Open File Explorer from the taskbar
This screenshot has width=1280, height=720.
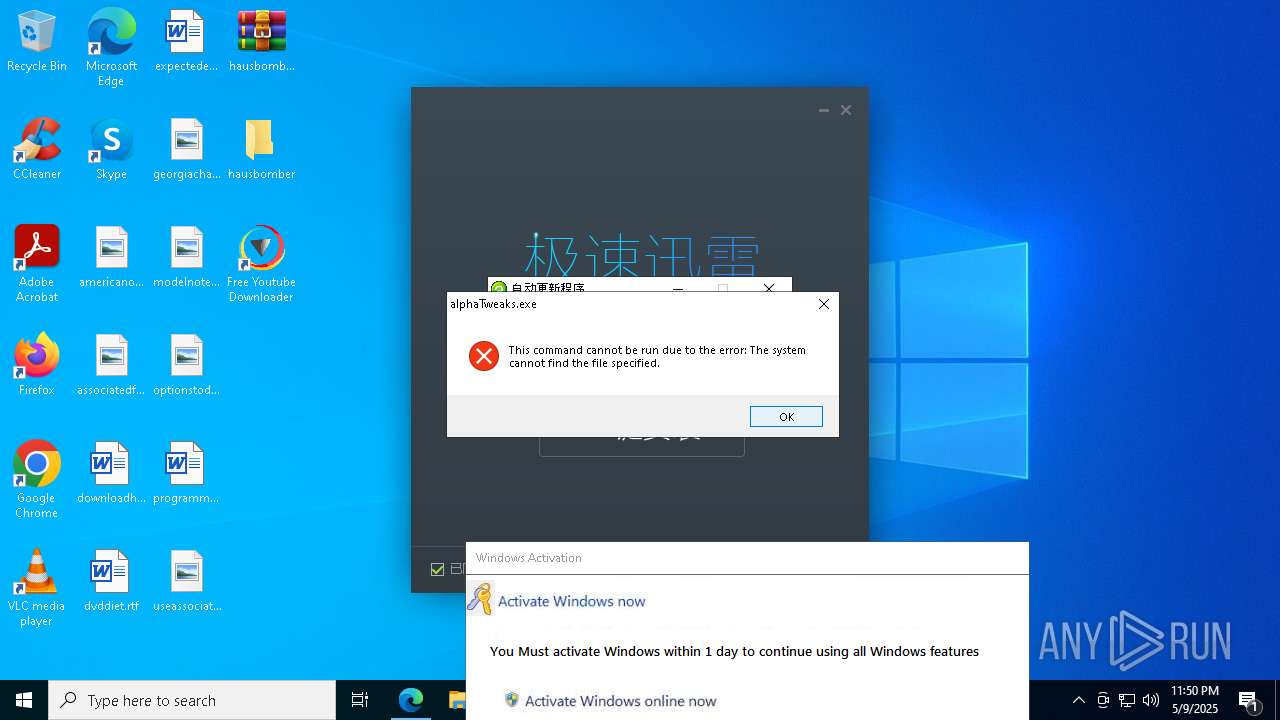(x=456, y=700)
